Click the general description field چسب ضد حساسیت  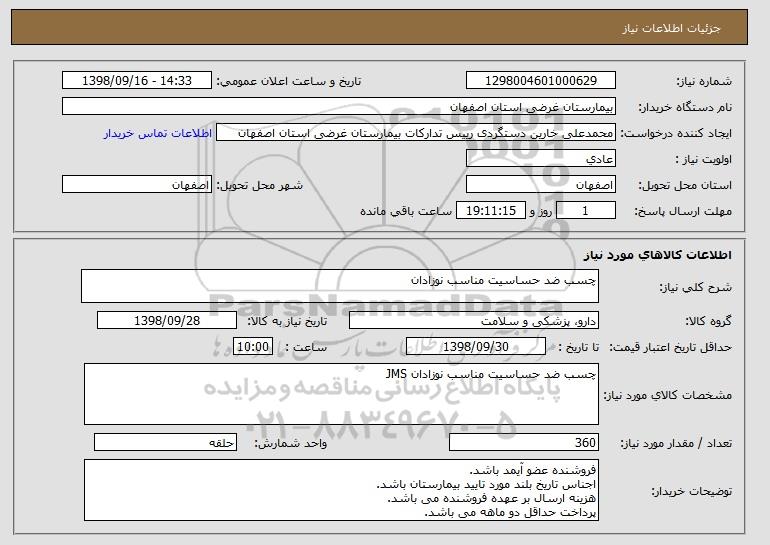tap(340, 286)
